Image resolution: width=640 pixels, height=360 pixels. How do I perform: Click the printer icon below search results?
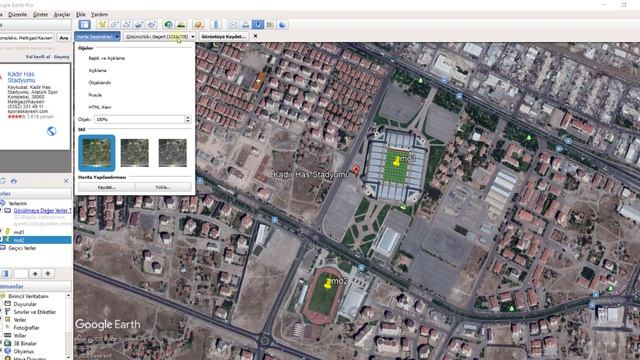[x=14, y=180]
